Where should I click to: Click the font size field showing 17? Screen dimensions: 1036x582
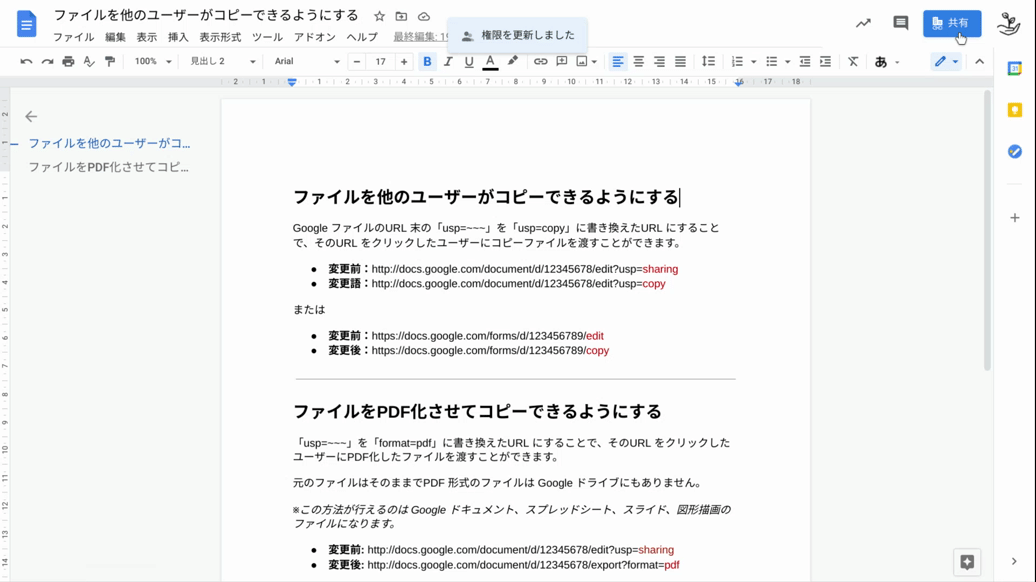click(x=381, y=61)
